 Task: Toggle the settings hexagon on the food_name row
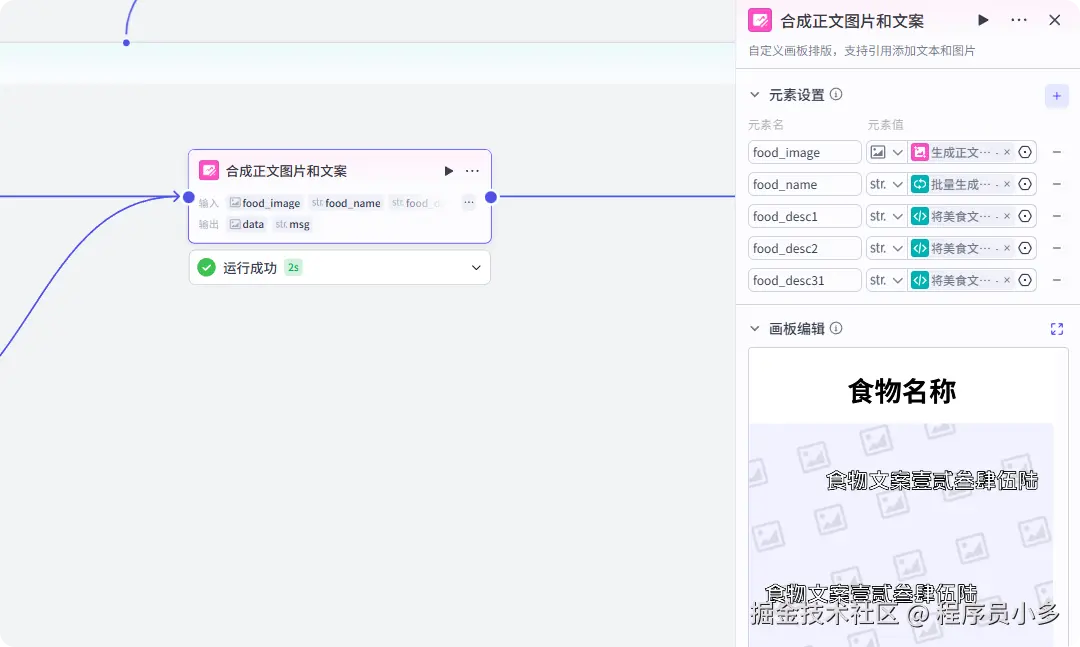click(x=1025, y=184)
